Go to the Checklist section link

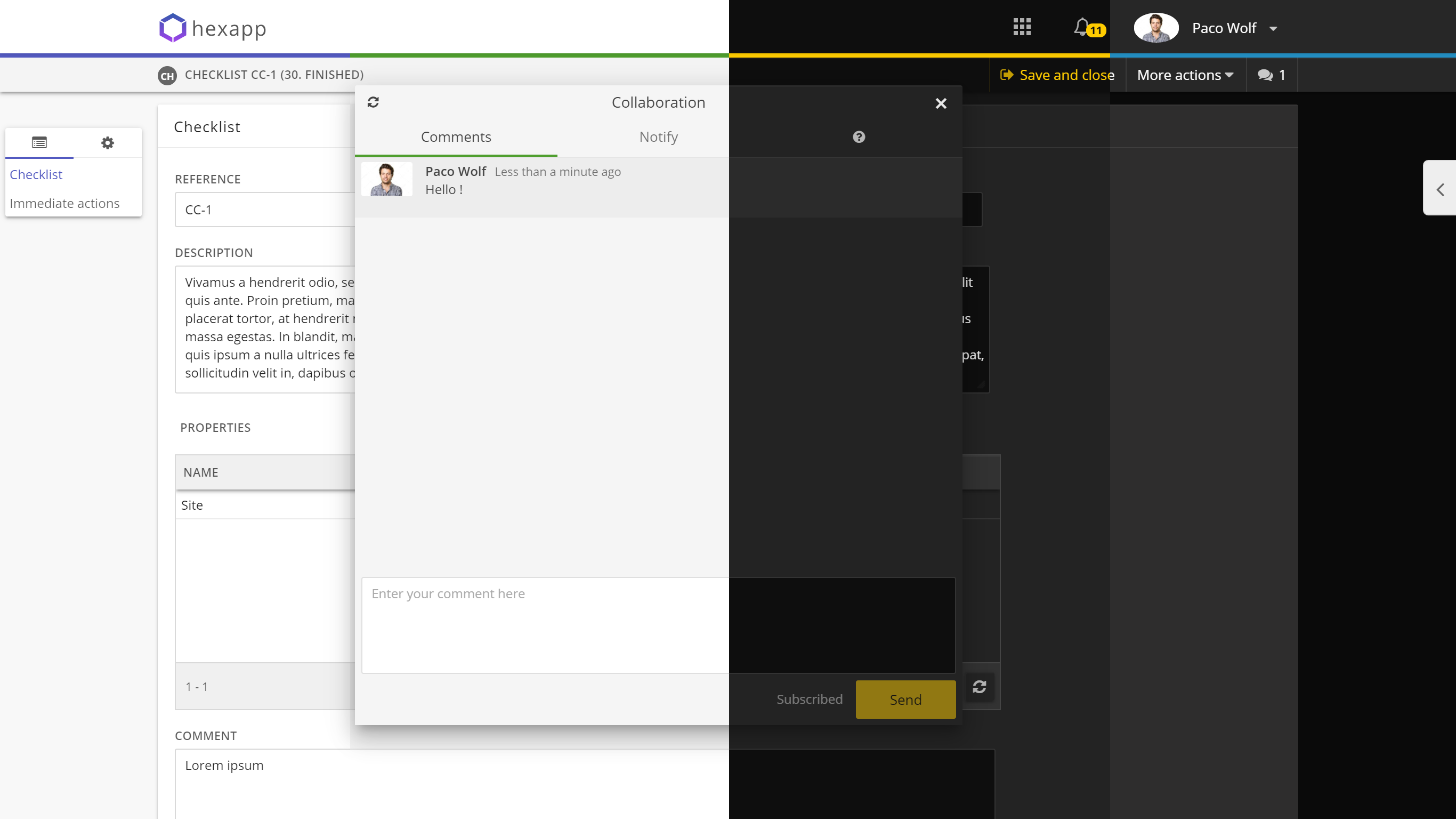click(36, 174)
